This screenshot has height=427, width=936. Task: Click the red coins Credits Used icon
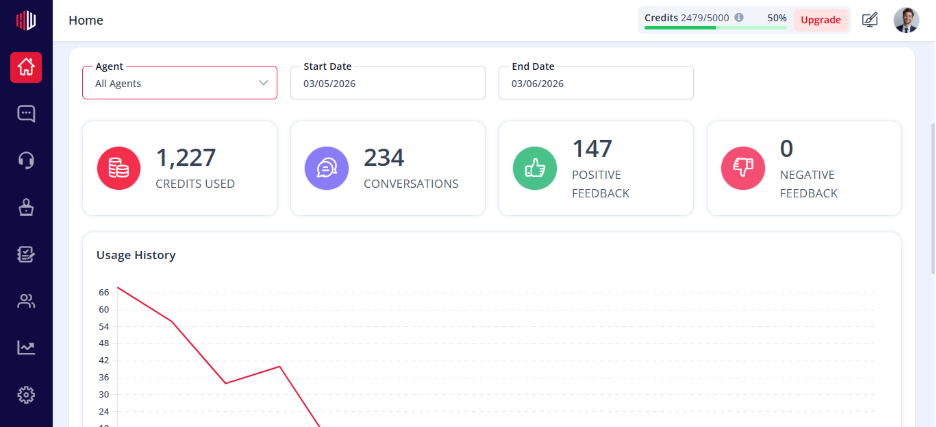click(x=119, y=168)
